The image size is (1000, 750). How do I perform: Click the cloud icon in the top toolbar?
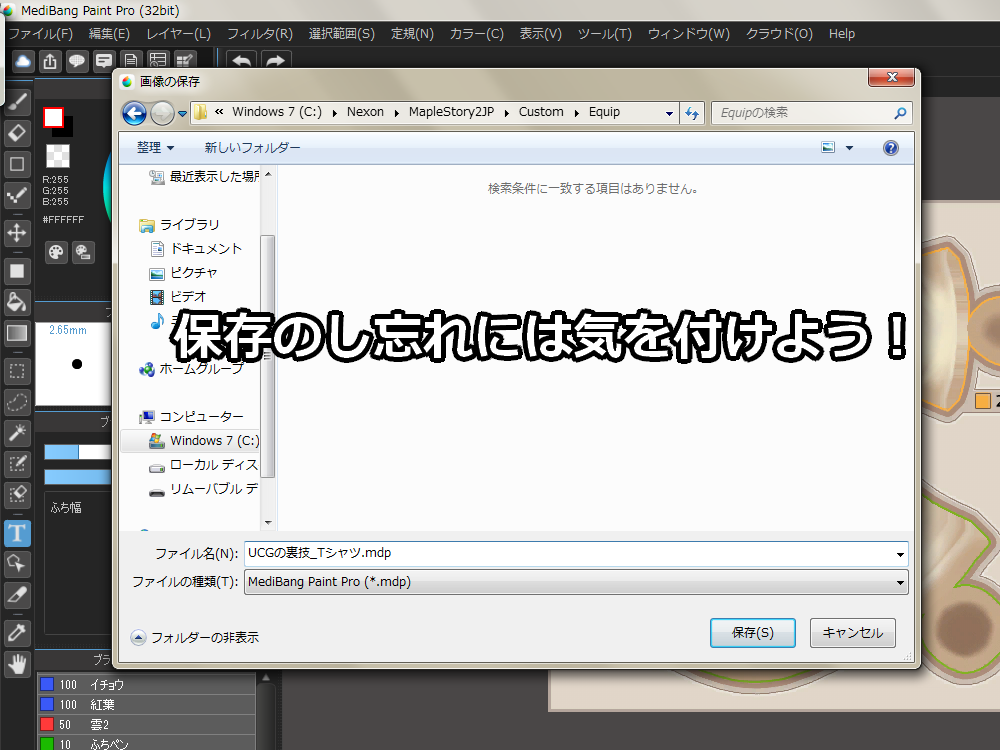click(23, 61)
